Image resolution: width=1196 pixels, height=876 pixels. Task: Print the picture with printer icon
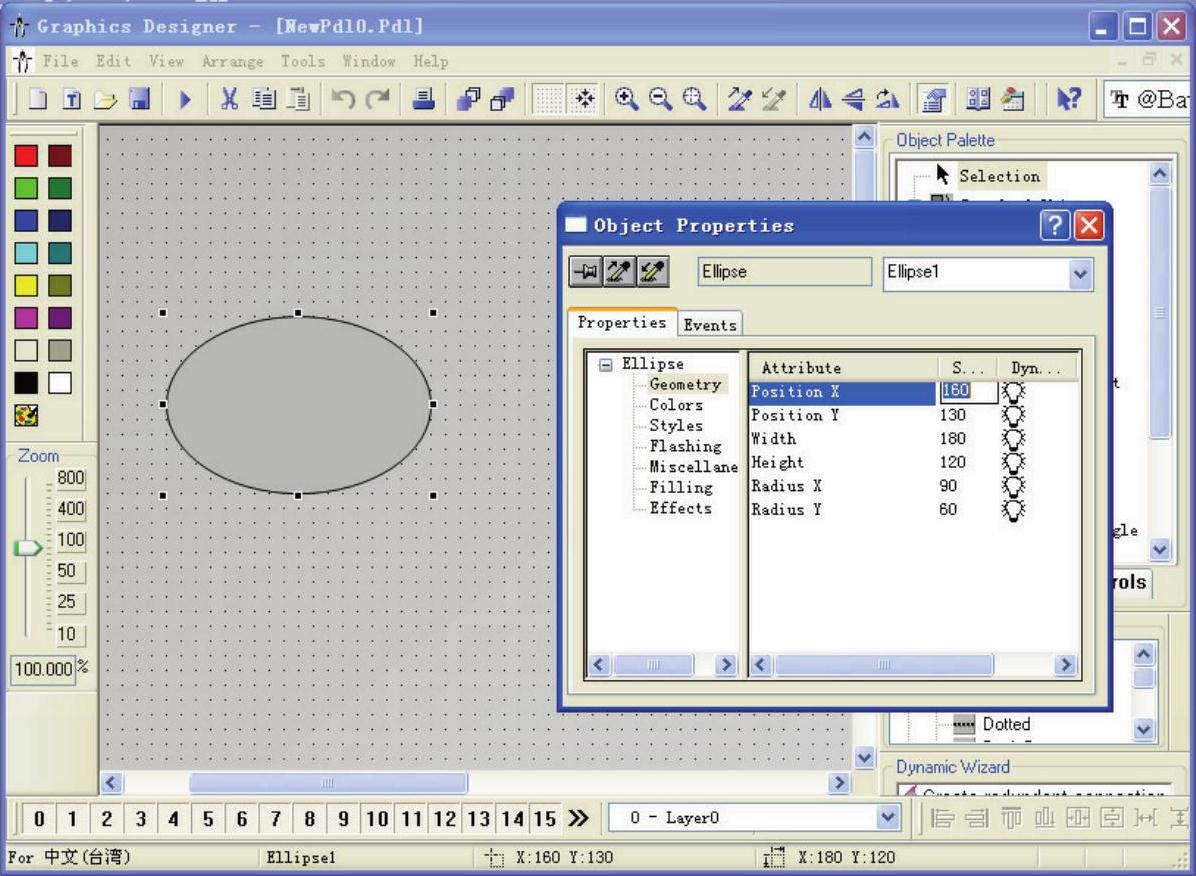(x=423, y=99)
